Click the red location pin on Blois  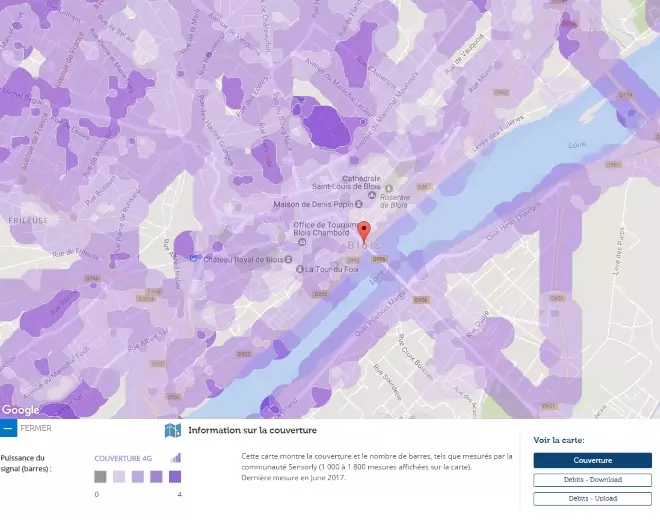point(364,228)
